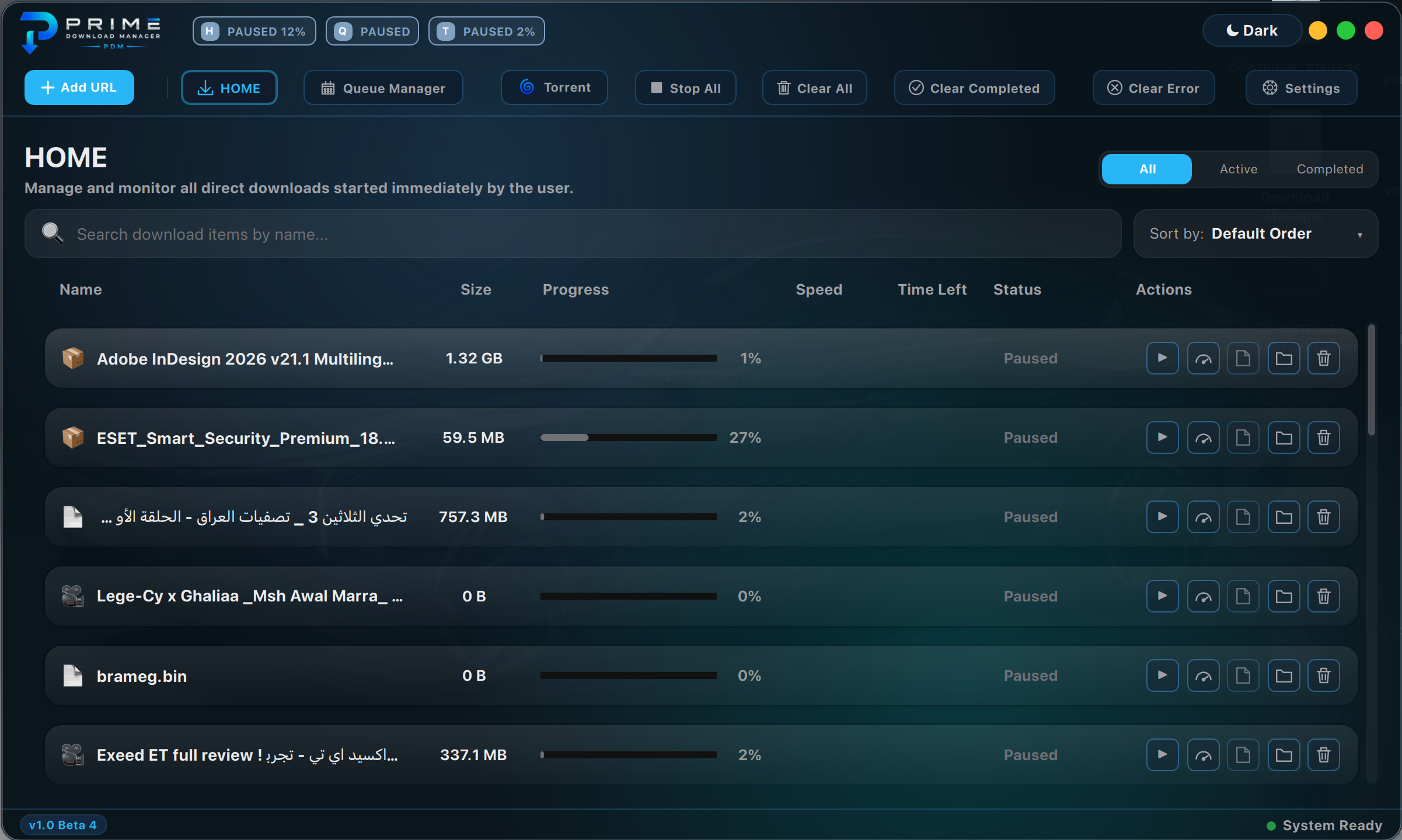The image size is (1402, 840).
Task: Filter downloads by Active
Action: tap(1239, 169)
